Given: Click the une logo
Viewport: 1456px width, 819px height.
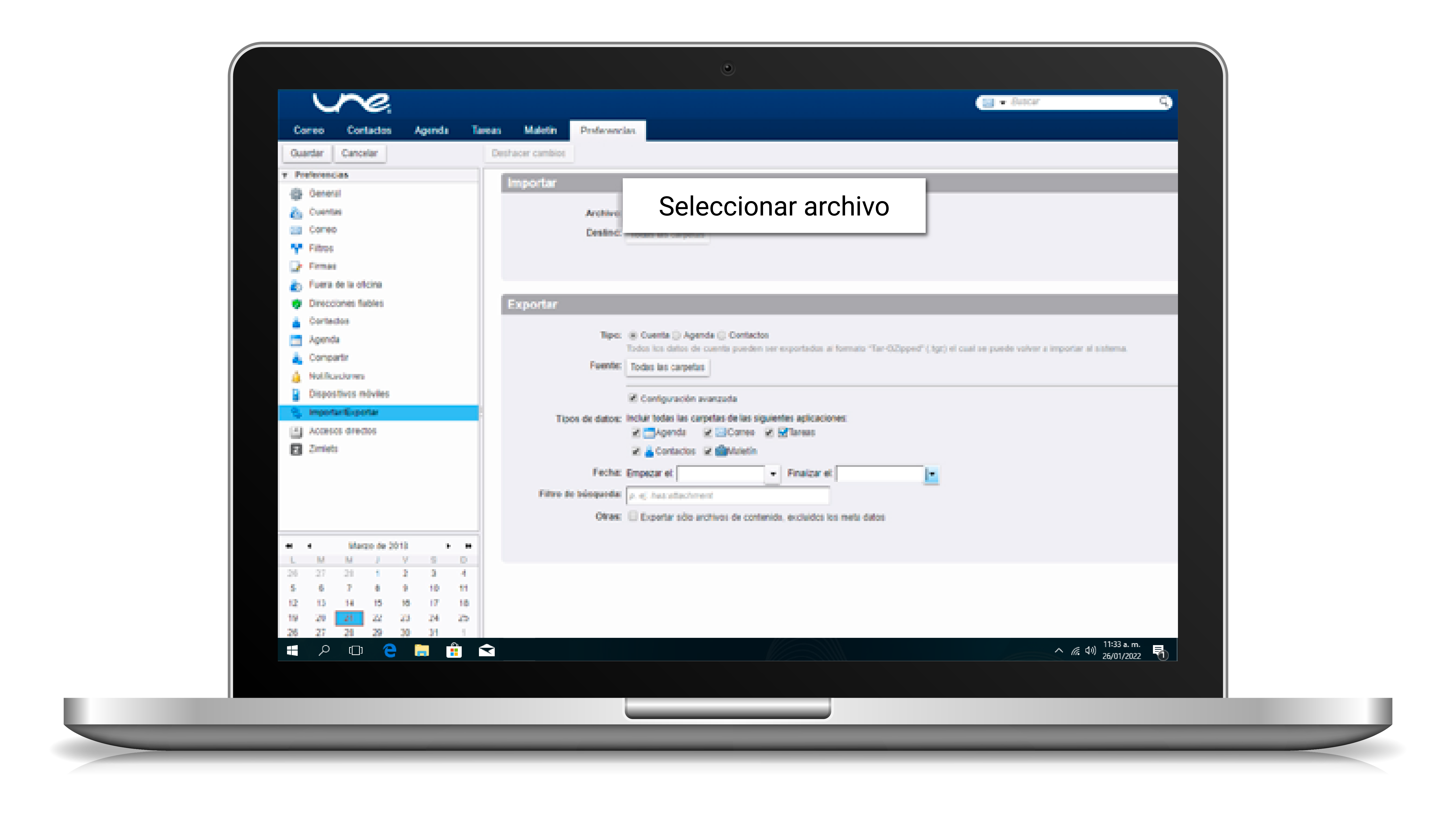Looking at the screenshot, I should (x=352, y=103).
